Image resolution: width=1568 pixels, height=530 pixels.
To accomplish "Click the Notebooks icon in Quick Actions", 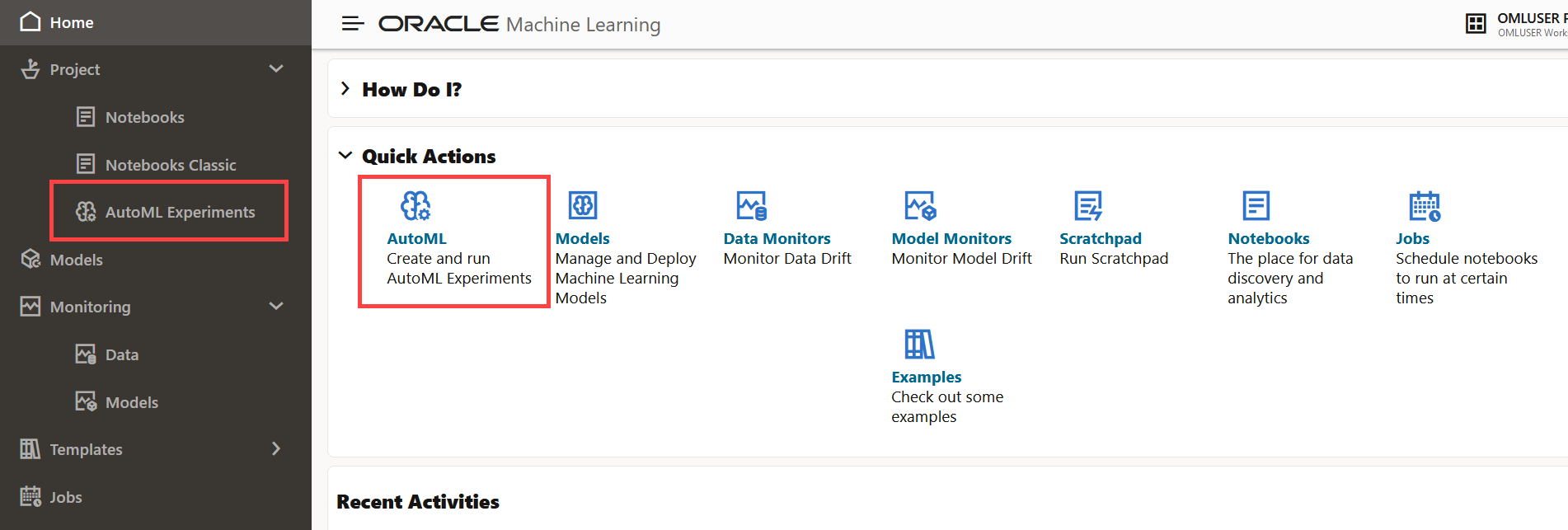I will pyautogui.click(x=1256, y=205).
